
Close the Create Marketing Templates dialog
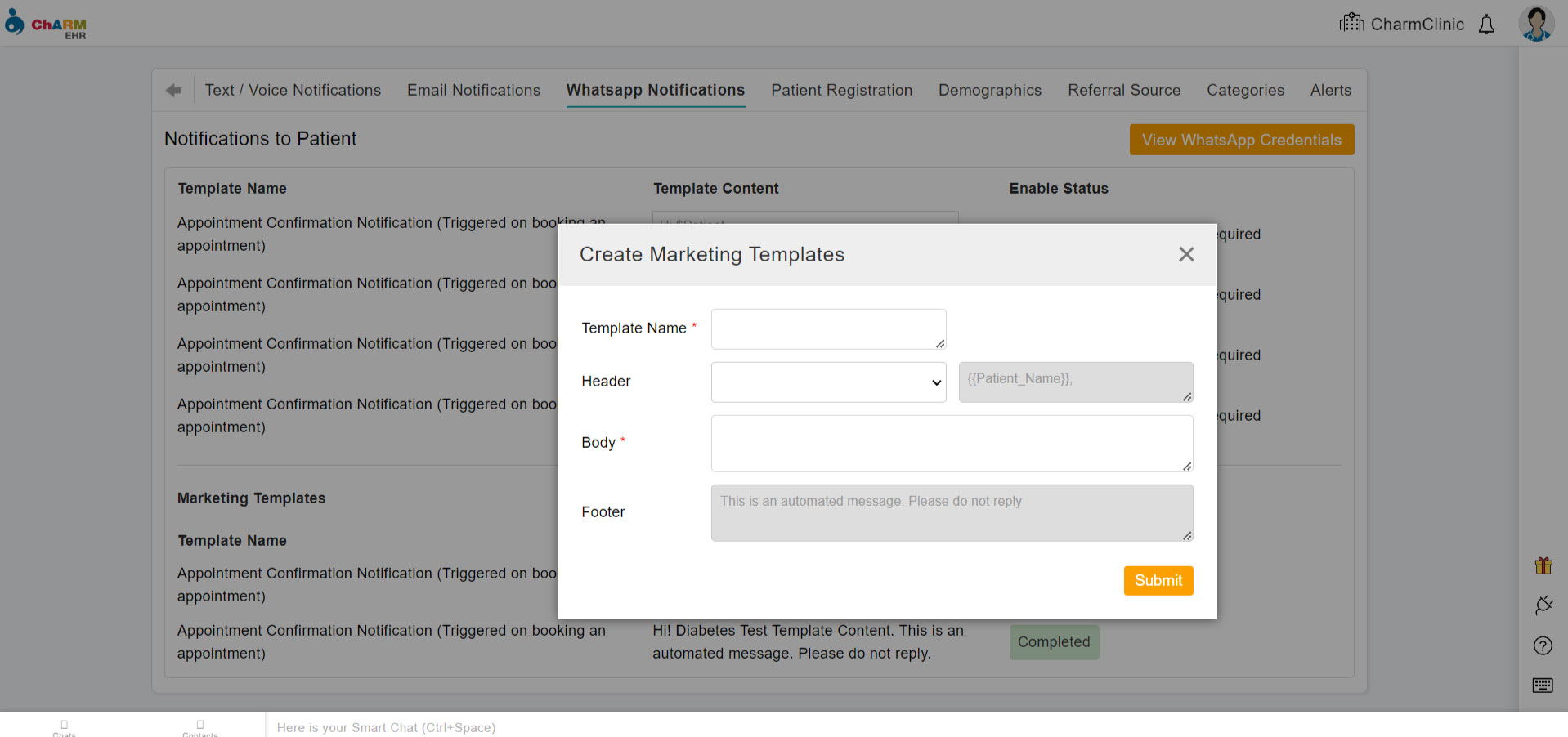tap(1186, 254)
